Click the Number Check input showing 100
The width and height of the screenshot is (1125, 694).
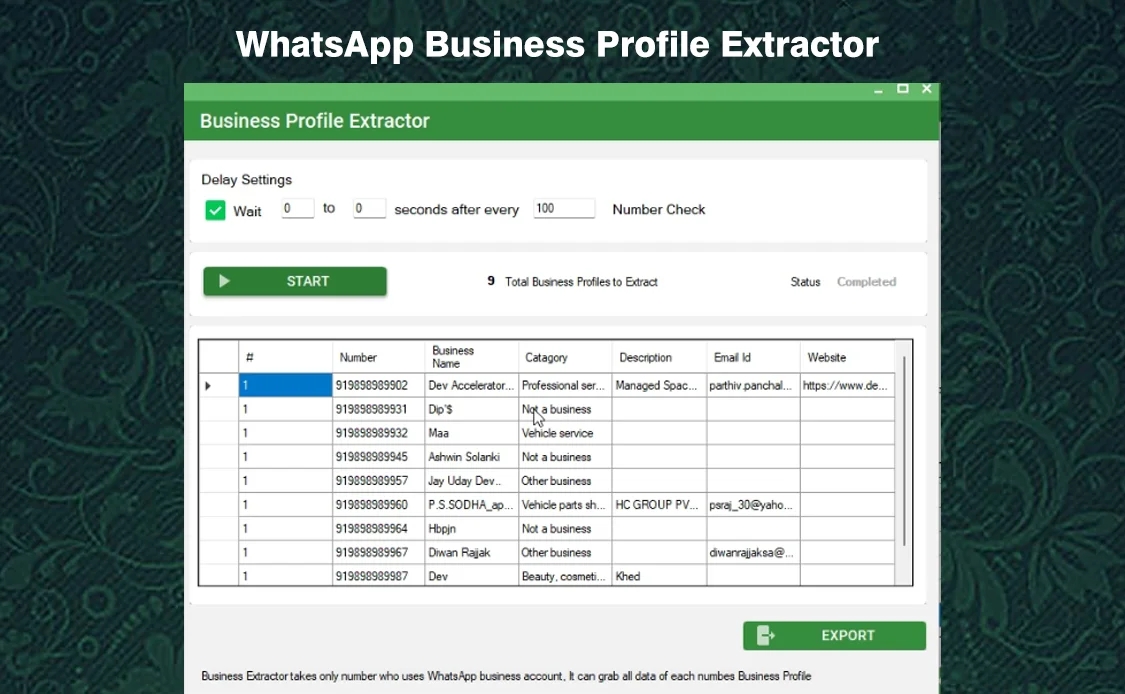pos(563,208)
